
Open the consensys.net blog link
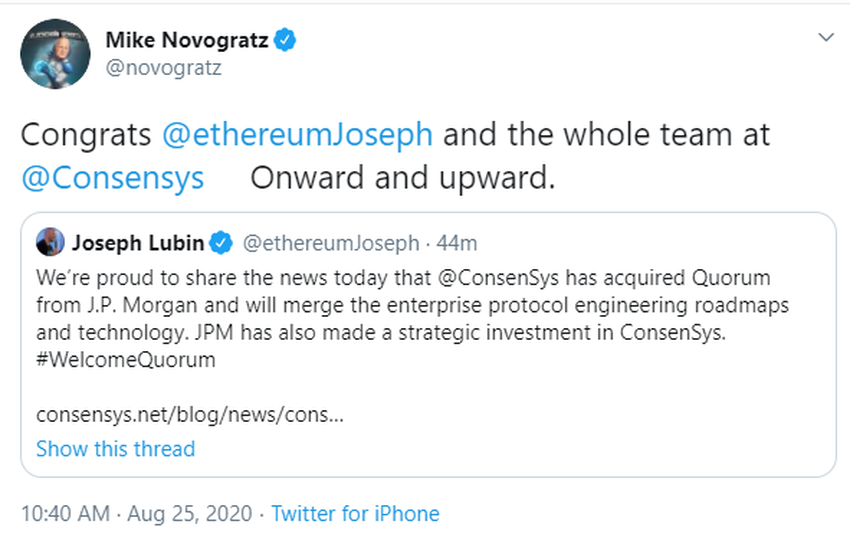point(190,413)
